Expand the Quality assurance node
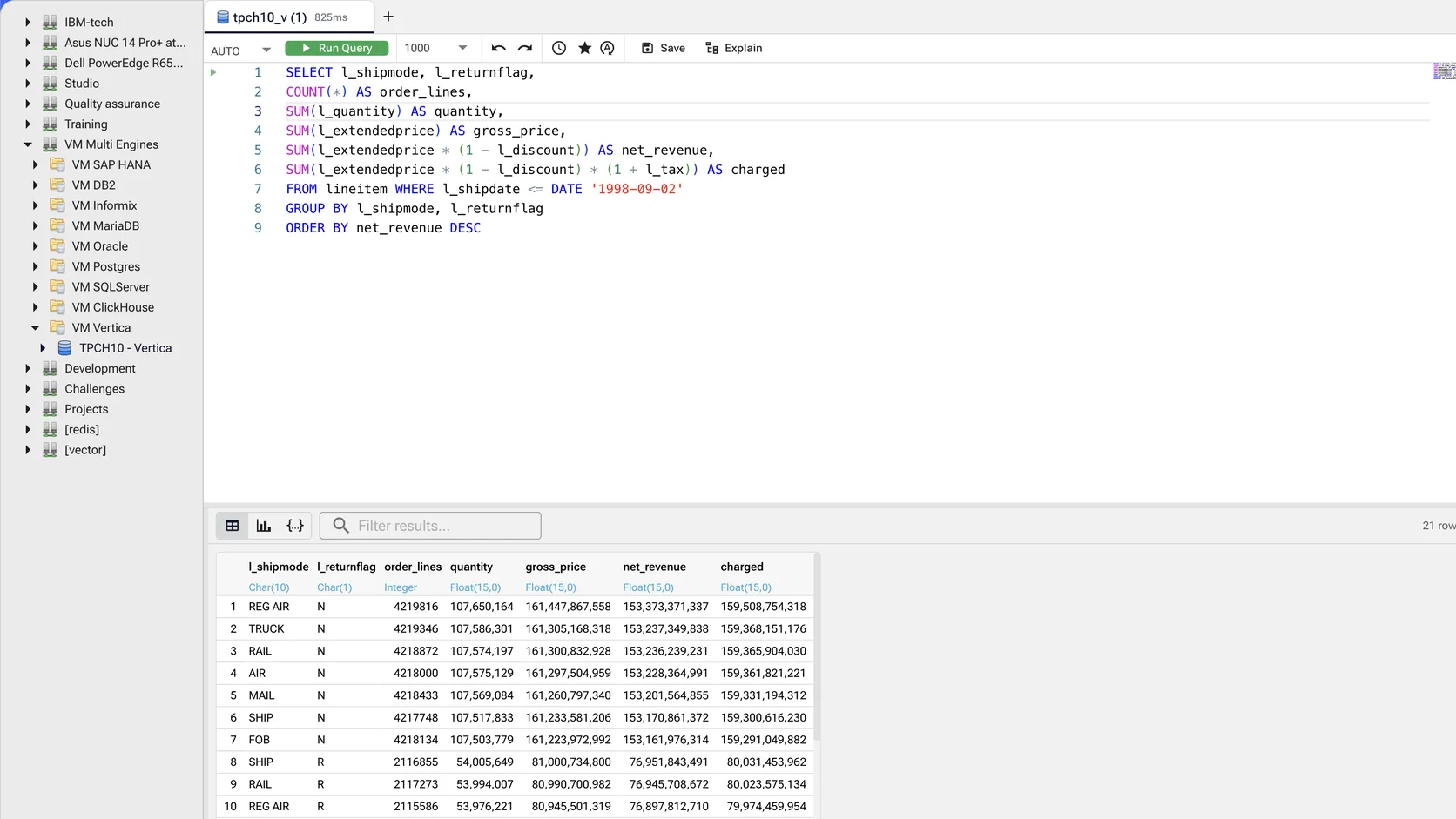1456x819 pixels. [28, 104]
